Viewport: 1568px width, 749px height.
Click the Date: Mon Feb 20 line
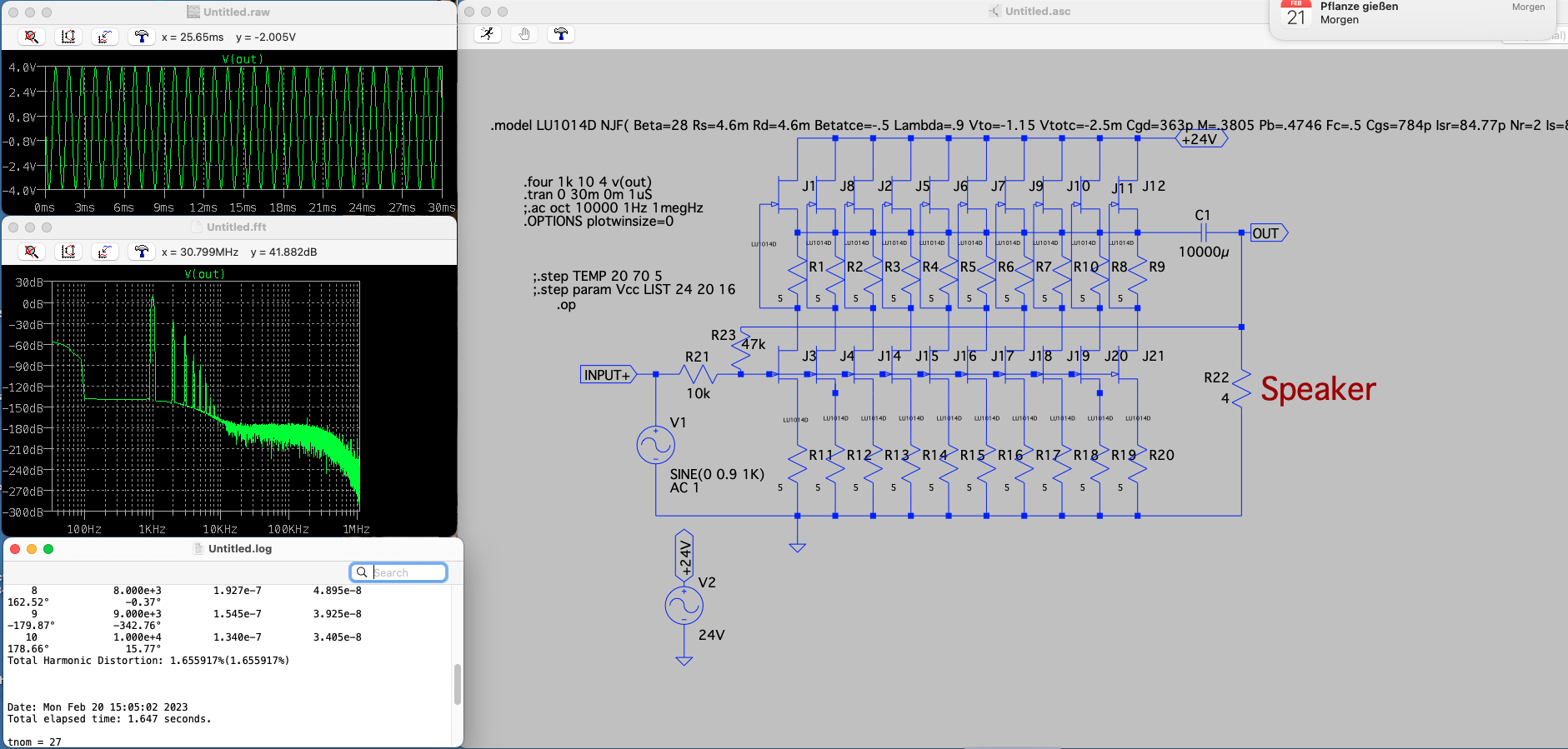[98, 707]
